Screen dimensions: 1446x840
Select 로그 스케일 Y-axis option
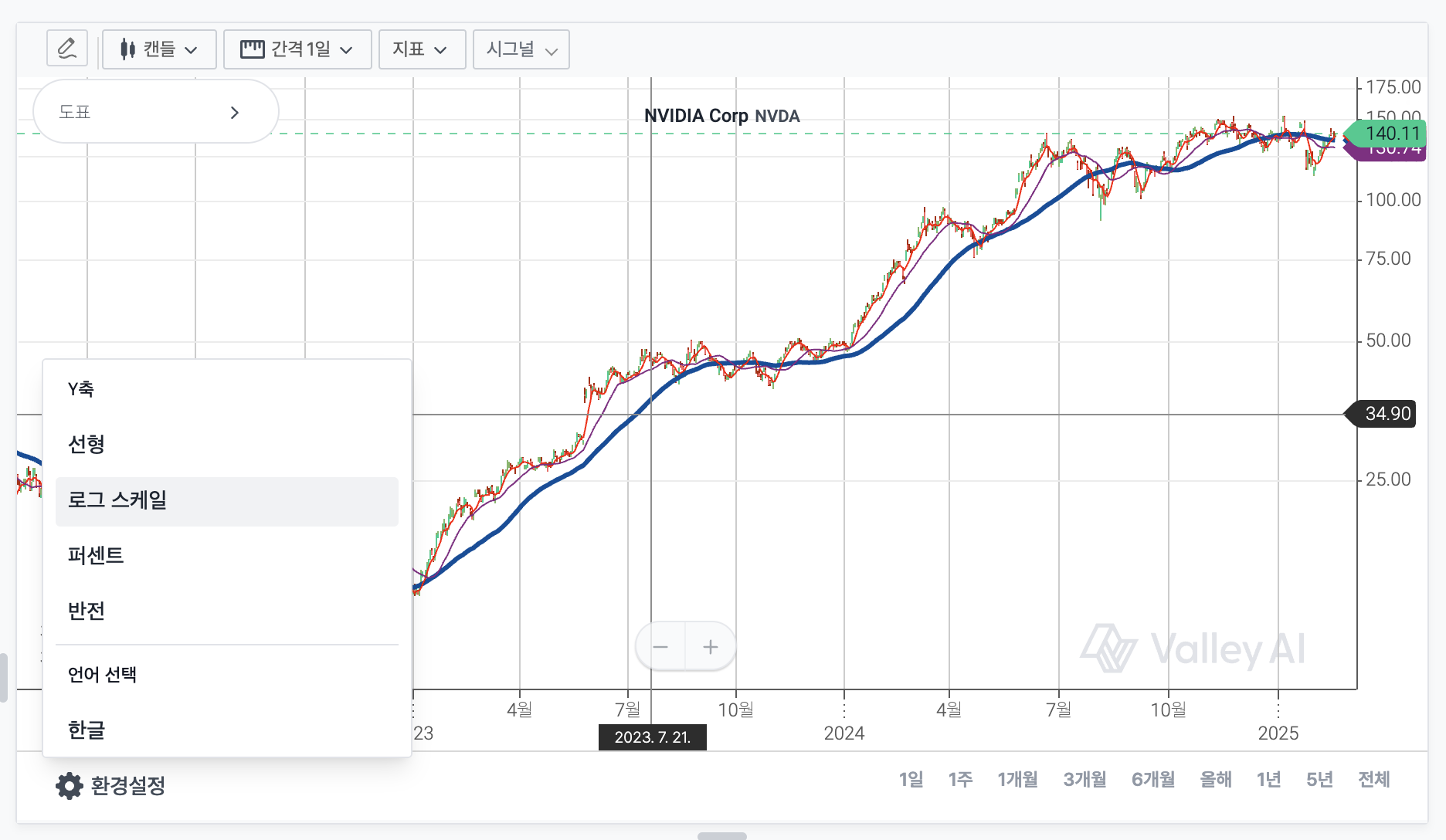[227, 500]
